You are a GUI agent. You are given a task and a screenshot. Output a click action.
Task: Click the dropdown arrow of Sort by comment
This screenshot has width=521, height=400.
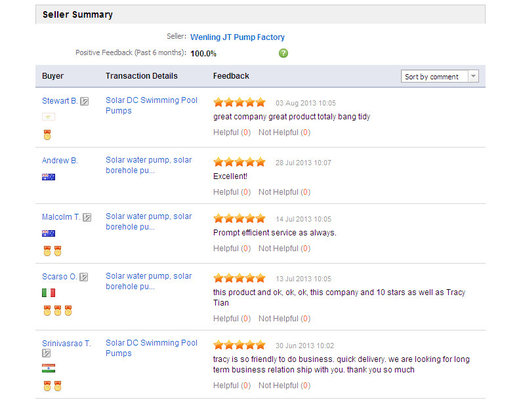tap(473, 76)
